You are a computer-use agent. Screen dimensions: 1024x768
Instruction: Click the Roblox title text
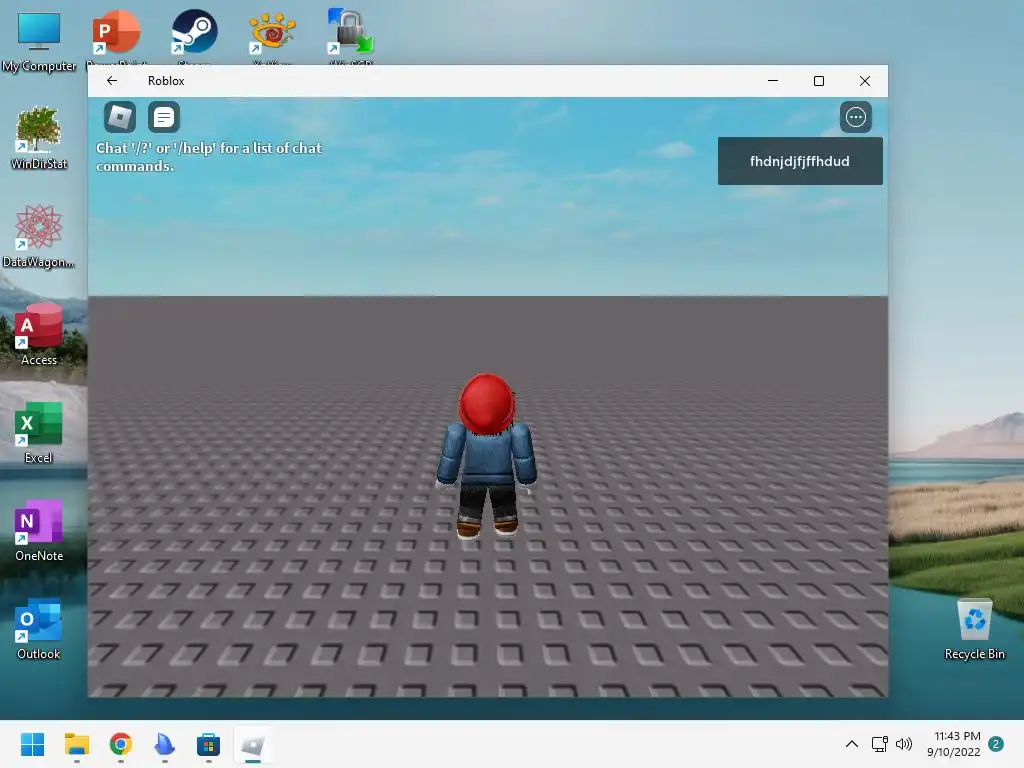tap(166, 80)
